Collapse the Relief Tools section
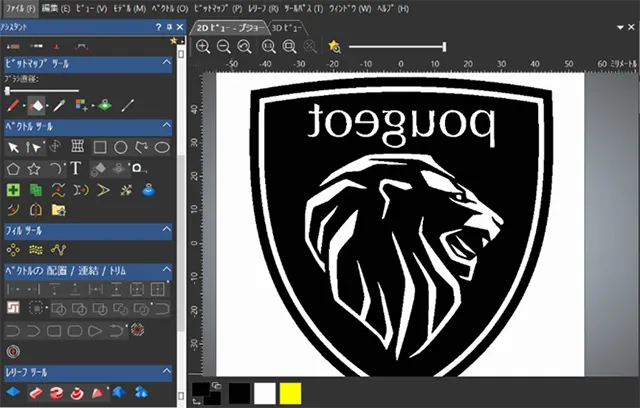Viewport: 640px width, 408px height. pos(166,372)
